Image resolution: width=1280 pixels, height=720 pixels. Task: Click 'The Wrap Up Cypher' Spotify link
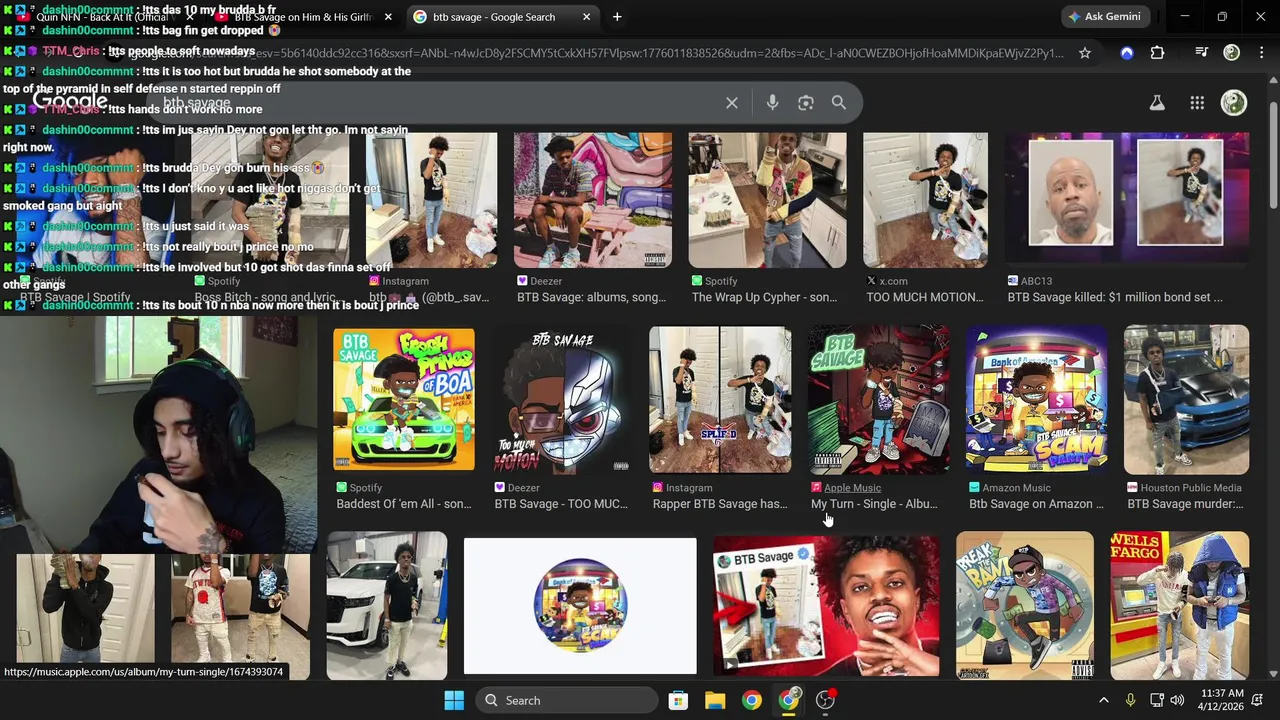click(x=765, y=297)
